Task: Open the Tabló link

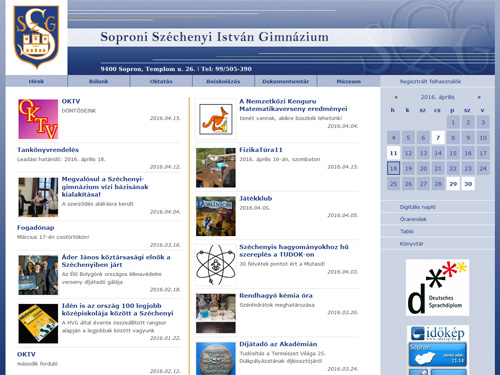Action: pos(407,231)
